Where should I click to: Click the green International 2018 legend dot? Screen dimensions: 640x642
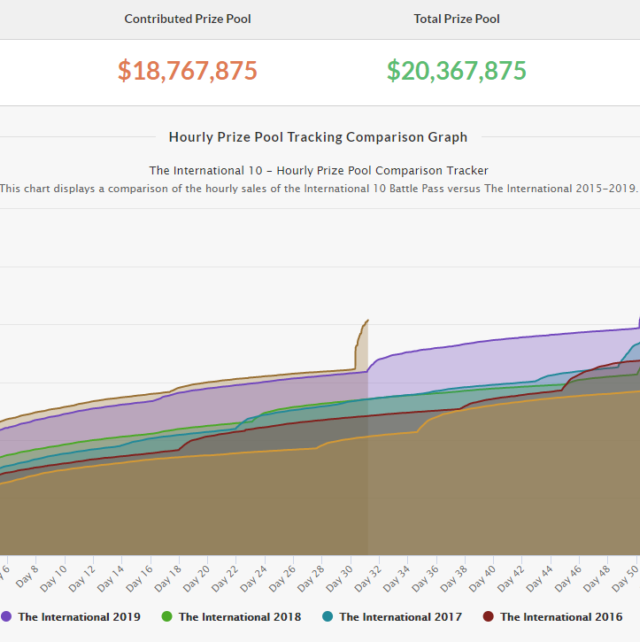point(167,617)
